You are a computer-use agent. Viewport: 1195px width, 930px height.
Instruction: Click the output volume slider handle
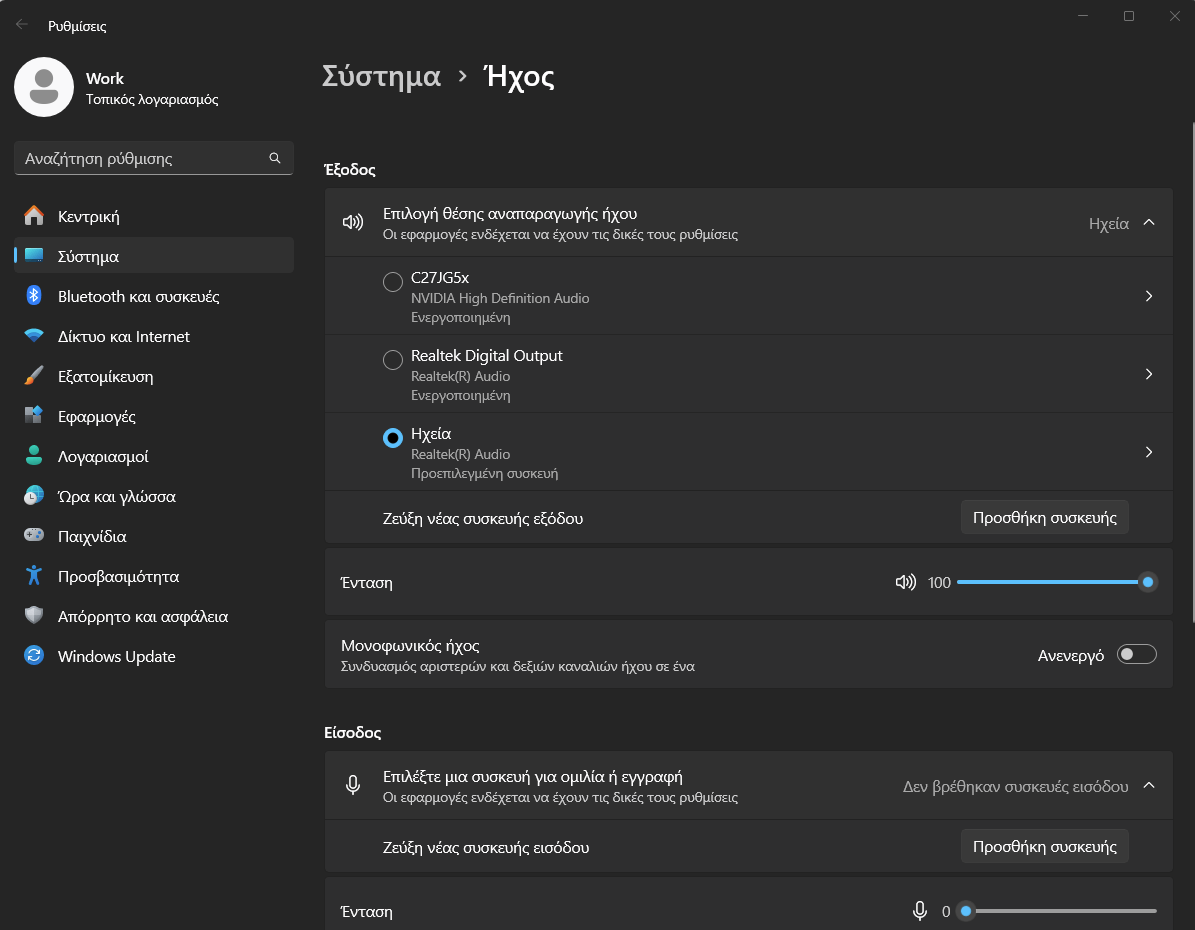[x=1148, y=582]
